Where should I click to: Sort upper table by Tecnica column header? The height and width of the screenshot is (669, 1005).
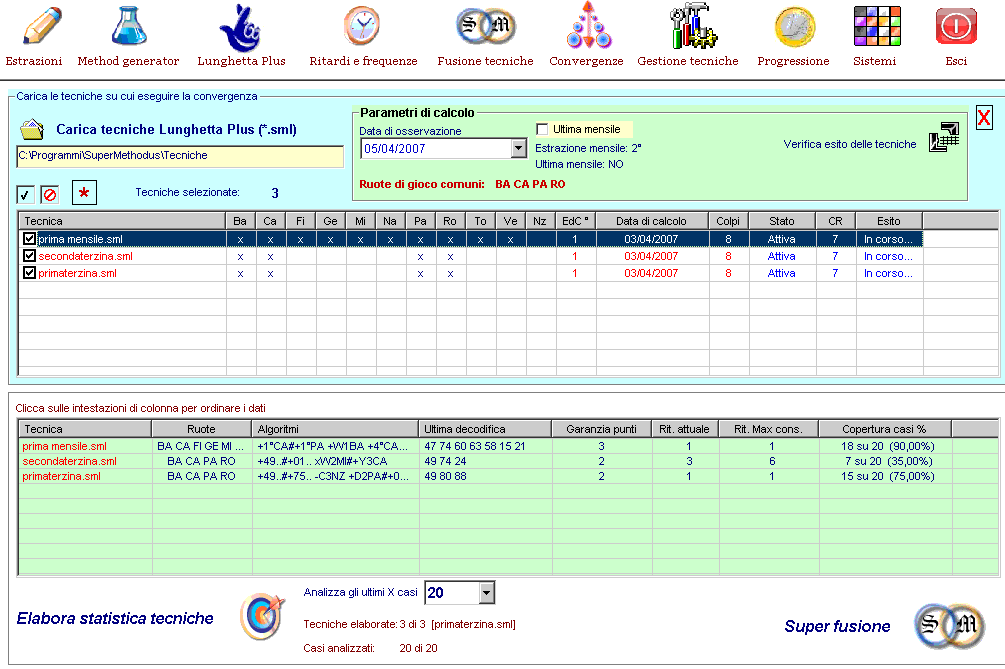coord(122,221)
